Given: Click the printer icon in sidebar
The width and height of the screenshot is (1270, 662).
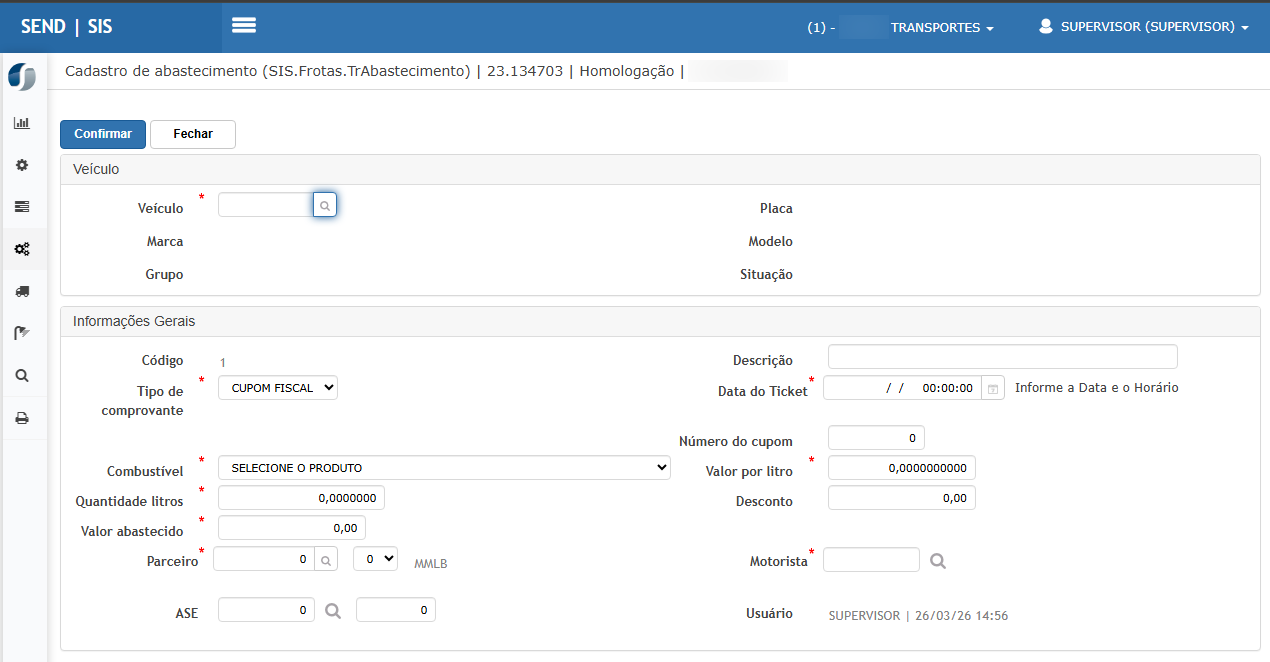Looking at the screenshot, I should click(x=21, y=418).
